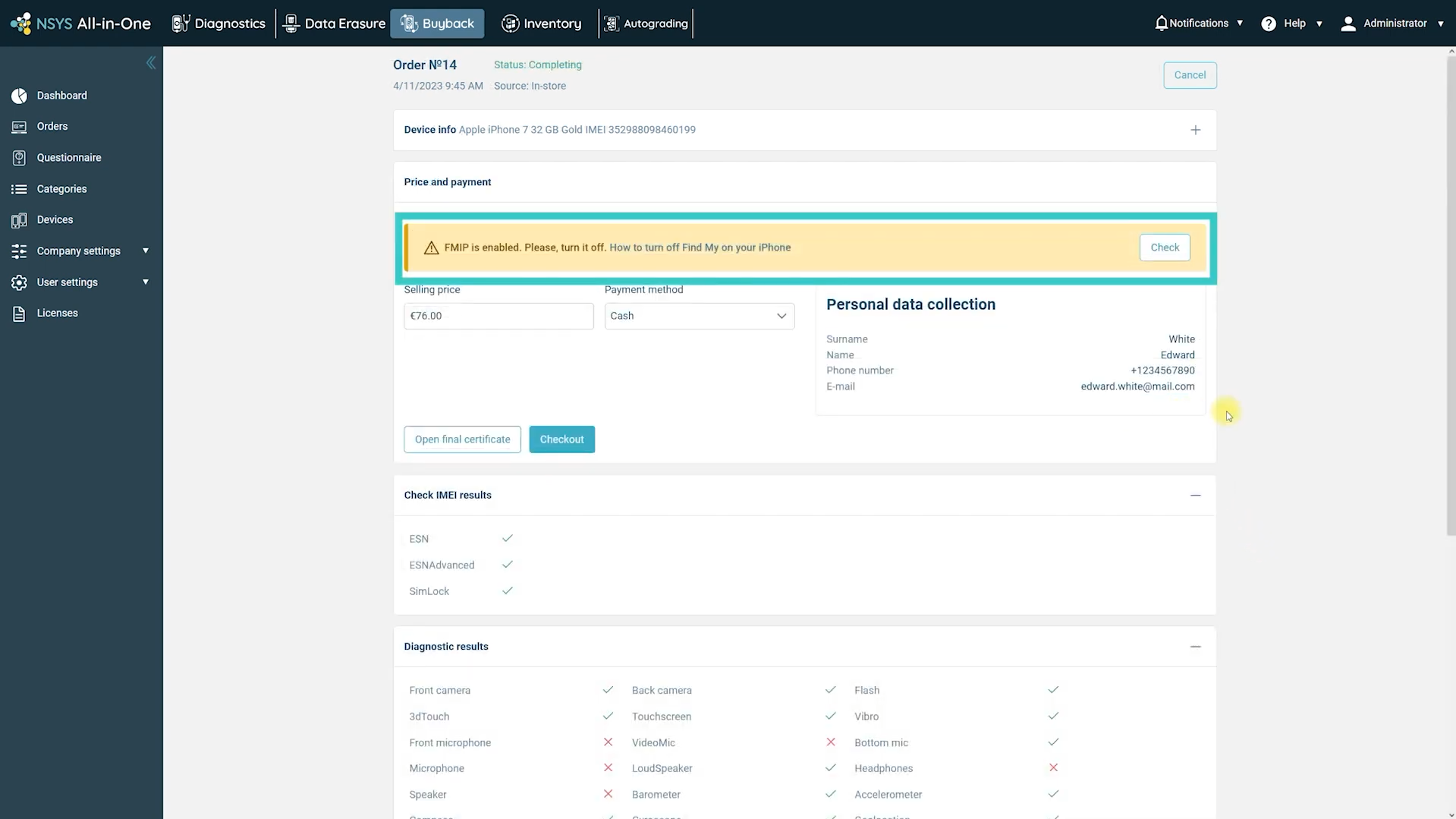The image size is (1456, 819).
Task: Collapse the Diagnostic results section
Action: 1195,647
